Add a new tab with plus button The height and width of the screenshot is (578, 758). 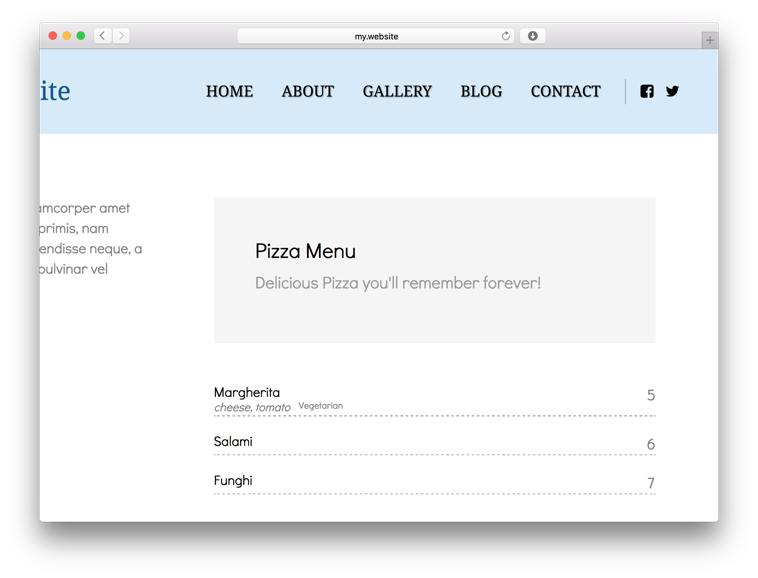[x=710, y=40]
